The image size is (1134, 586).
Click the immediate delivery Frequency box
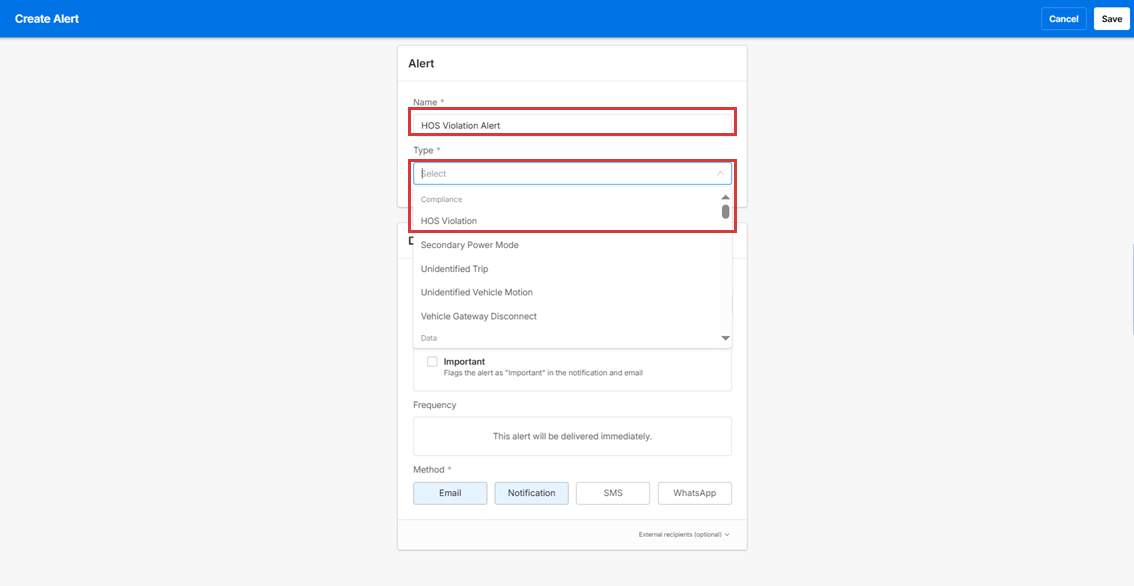(x=572, y=436)
